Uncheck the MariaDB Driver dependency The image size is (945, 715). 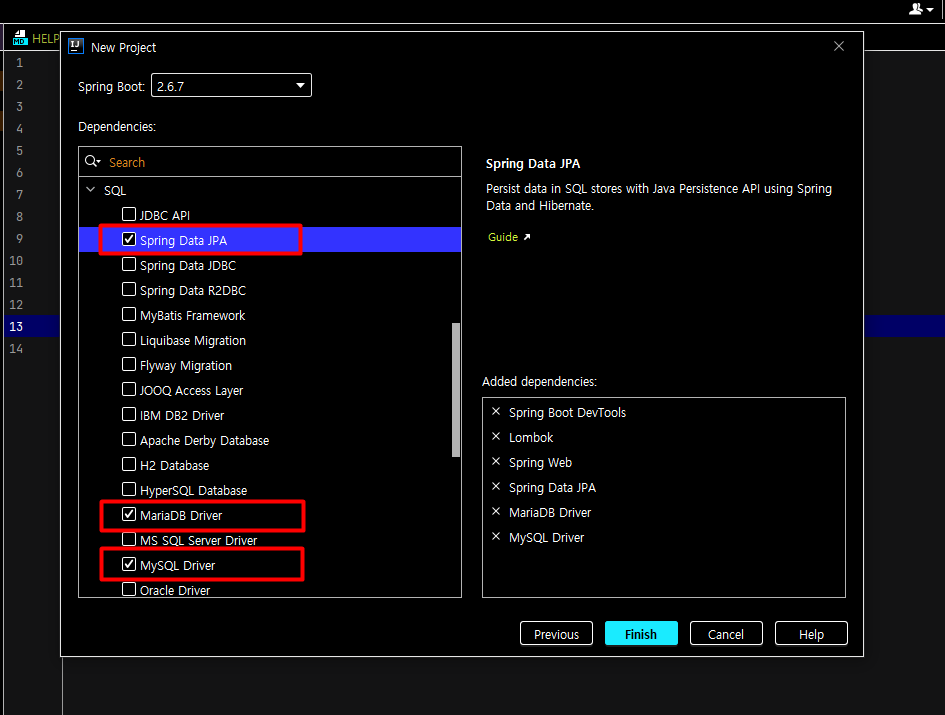(128, 514)
